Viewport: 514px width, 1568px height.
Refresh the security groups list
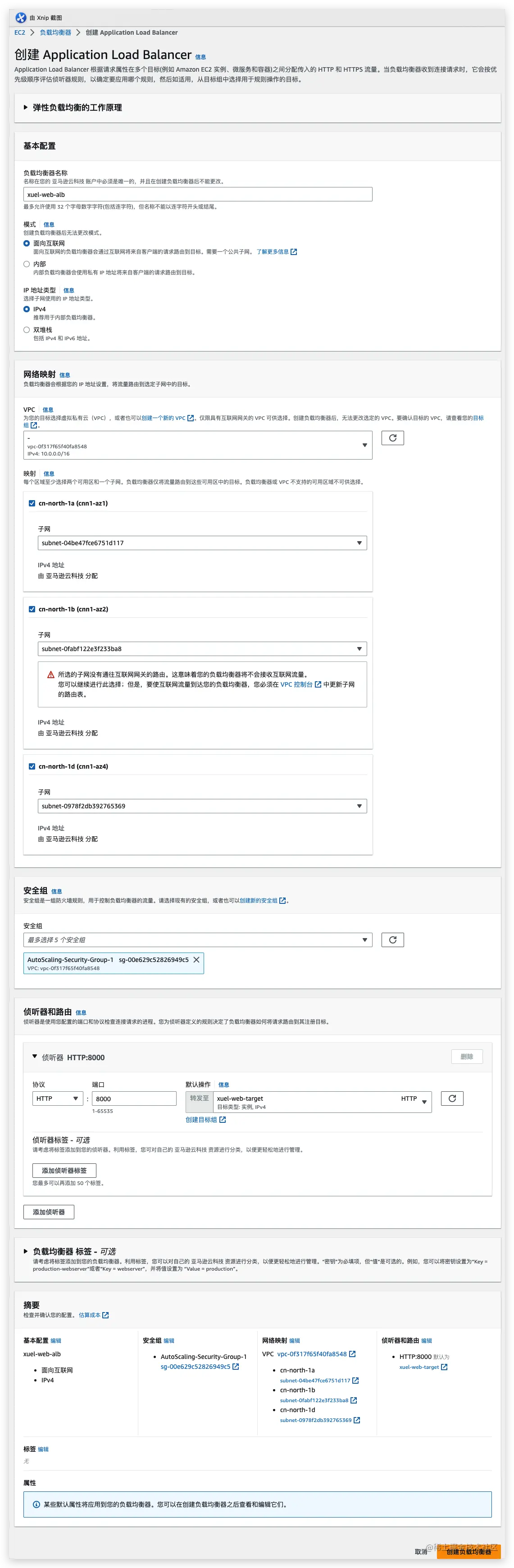(392, 940)
